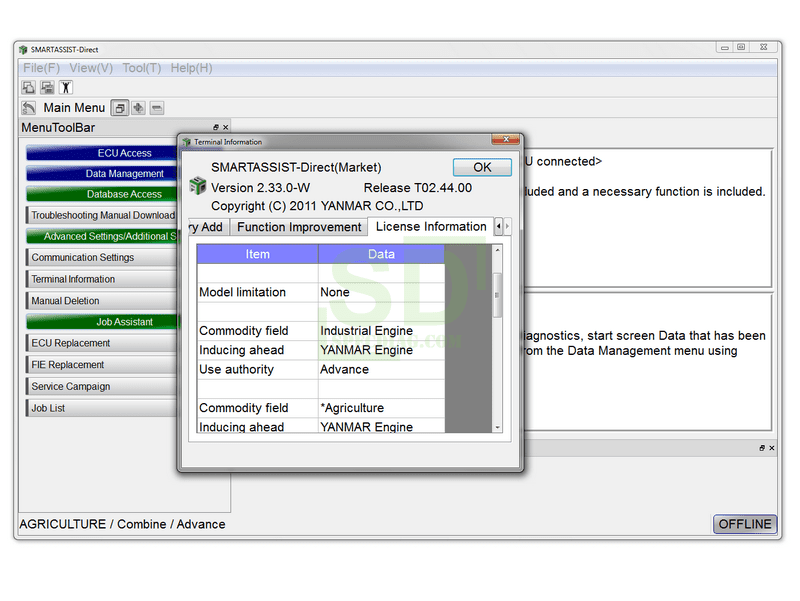
Task: Open the Tool(T) menu
Action: 142,68
